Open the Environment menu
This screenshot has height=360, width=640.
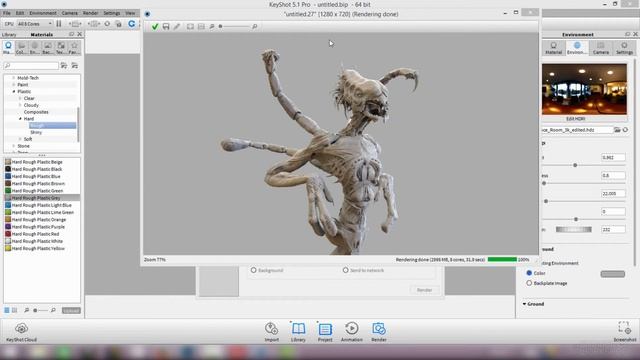click(43, 13)
